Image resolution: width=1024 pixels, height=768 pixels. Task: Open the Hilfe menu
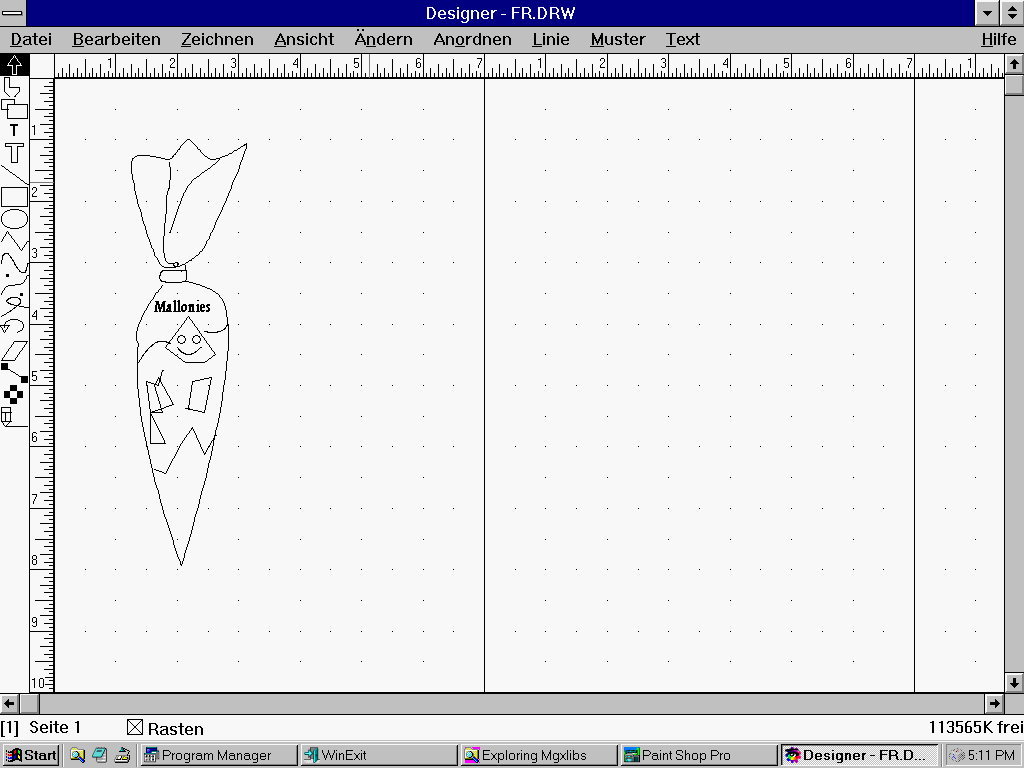[x=999, y=39]
